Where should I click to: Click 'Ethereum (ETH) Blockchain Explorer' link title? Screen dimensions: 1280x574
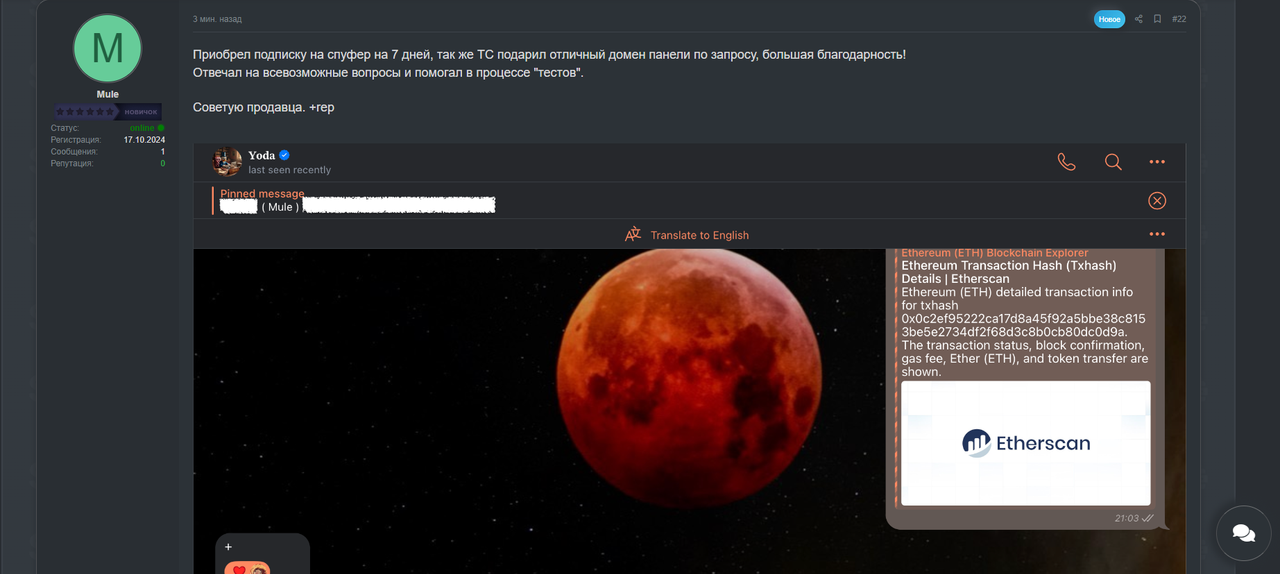[x=994, y=253]
